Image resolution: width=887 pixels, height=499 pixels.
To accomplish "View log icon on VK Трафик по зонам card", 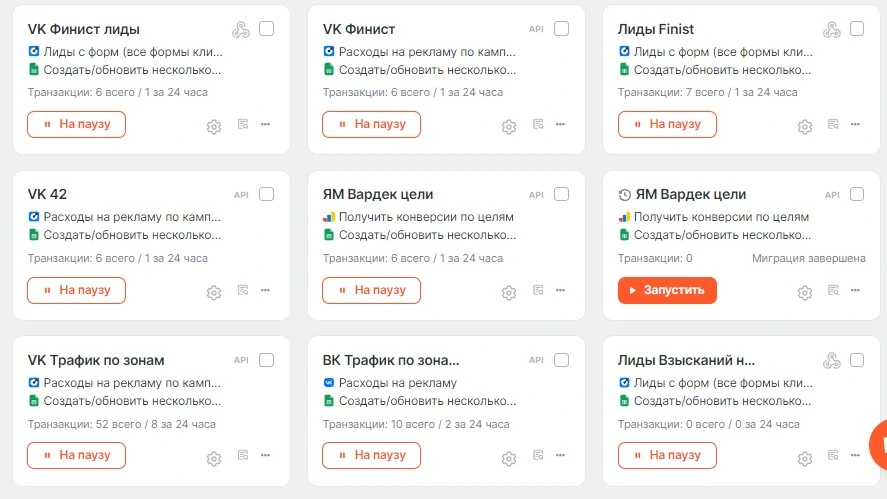I will [x=243, y=455].
